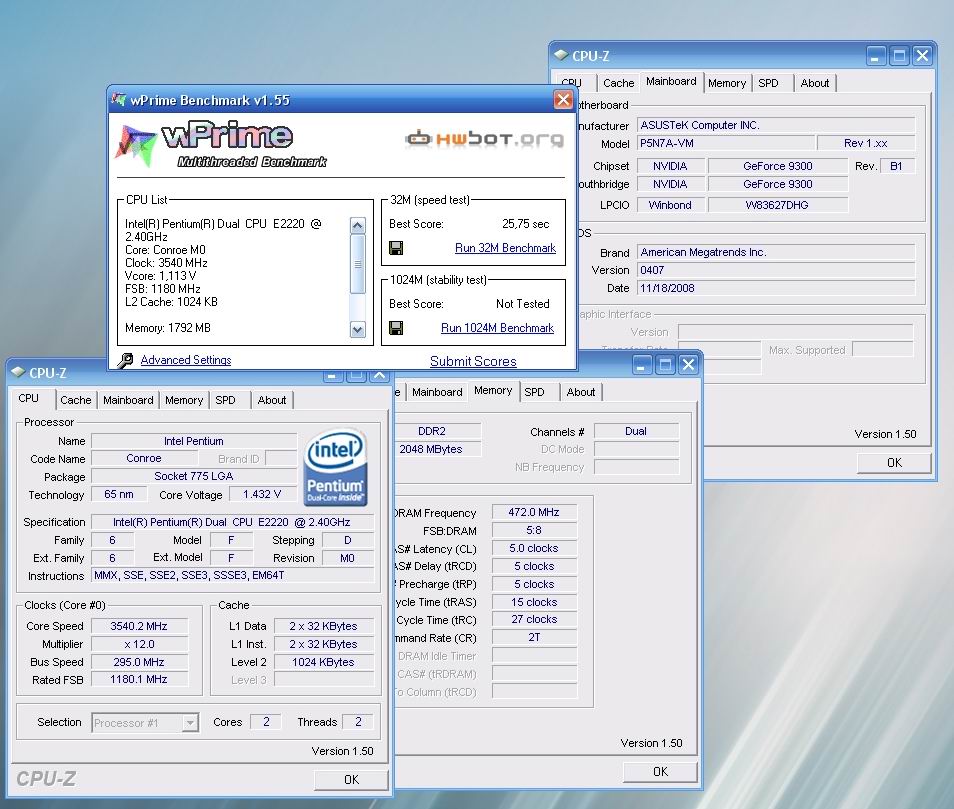The image size is (954, 809).
Task: Open Advanced Settings link
Action: [x=186, y=360]
